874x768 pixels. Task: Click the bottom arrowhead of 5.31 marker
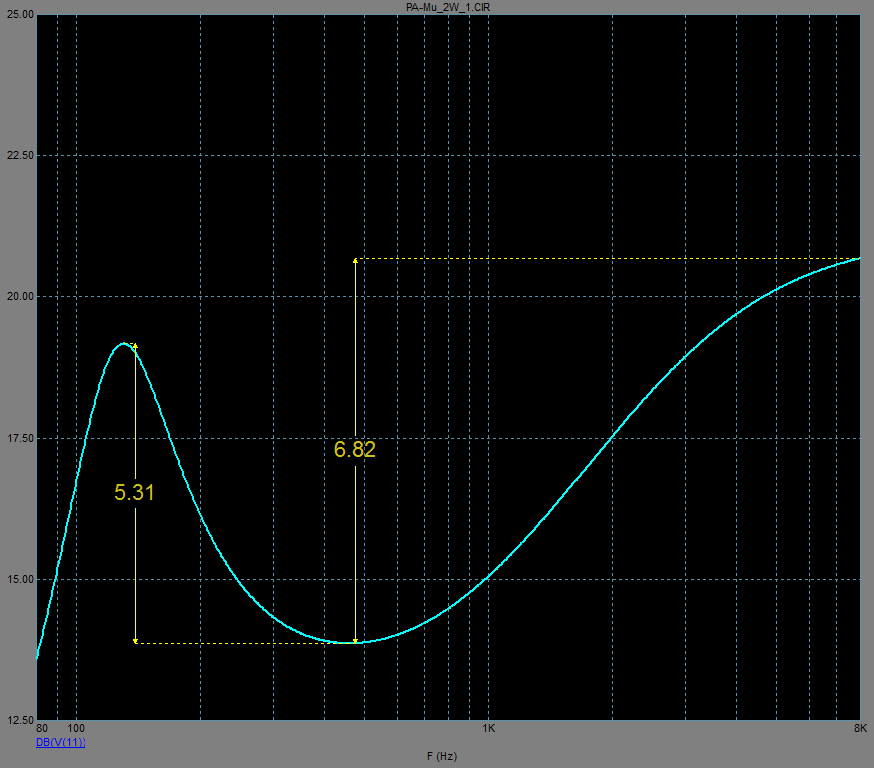tap(134, 640)
